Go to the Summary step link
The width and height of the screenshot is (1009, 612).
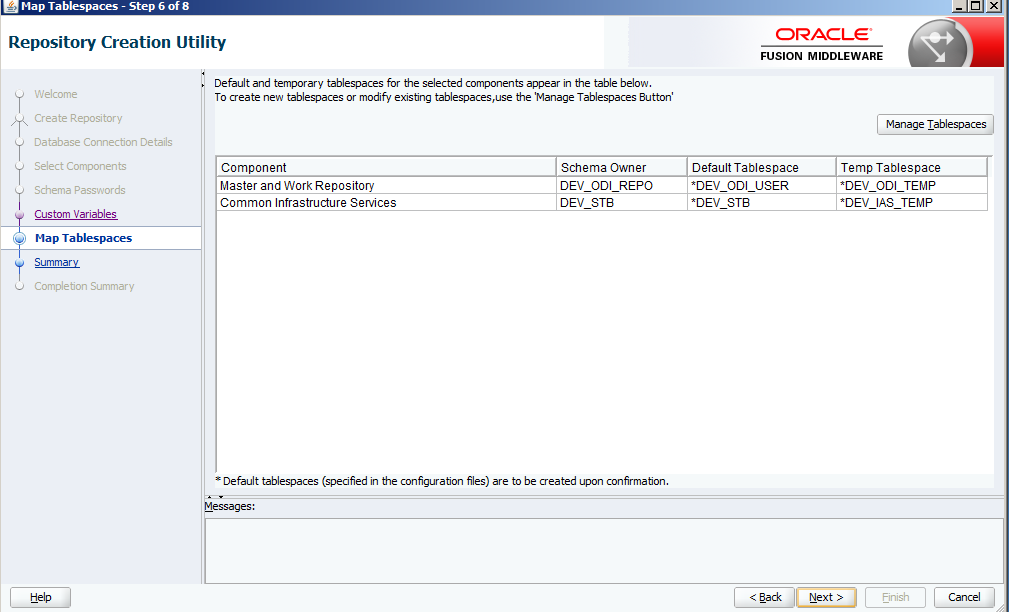point(56,262)
